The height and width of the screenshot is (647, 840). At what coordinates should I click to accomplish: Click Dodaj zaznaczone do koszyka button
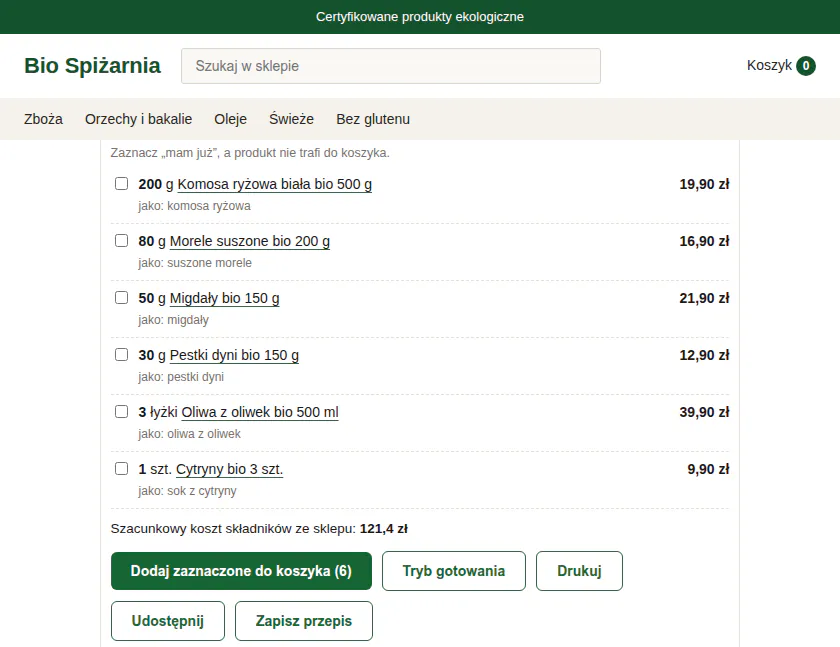pos(241,571)
